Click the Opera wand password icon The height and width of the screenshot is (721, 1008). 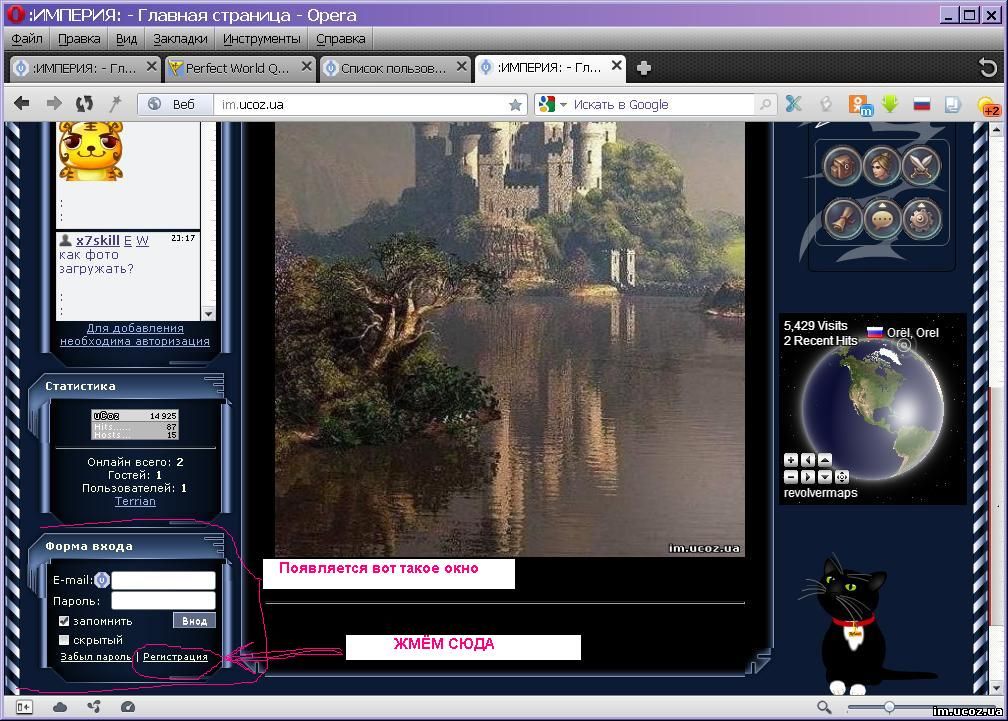click(x=116, y=103)
